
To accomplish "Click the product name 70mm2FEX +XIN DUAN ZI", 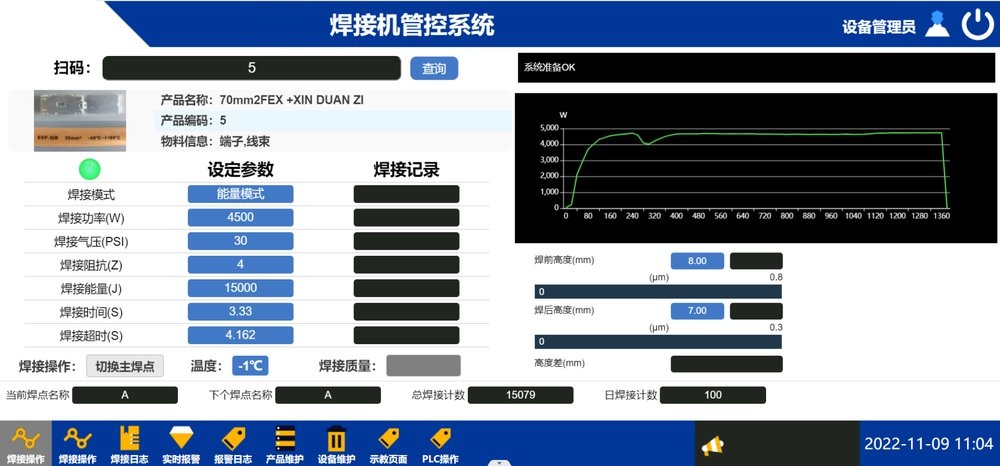I will tap(291, 100).
